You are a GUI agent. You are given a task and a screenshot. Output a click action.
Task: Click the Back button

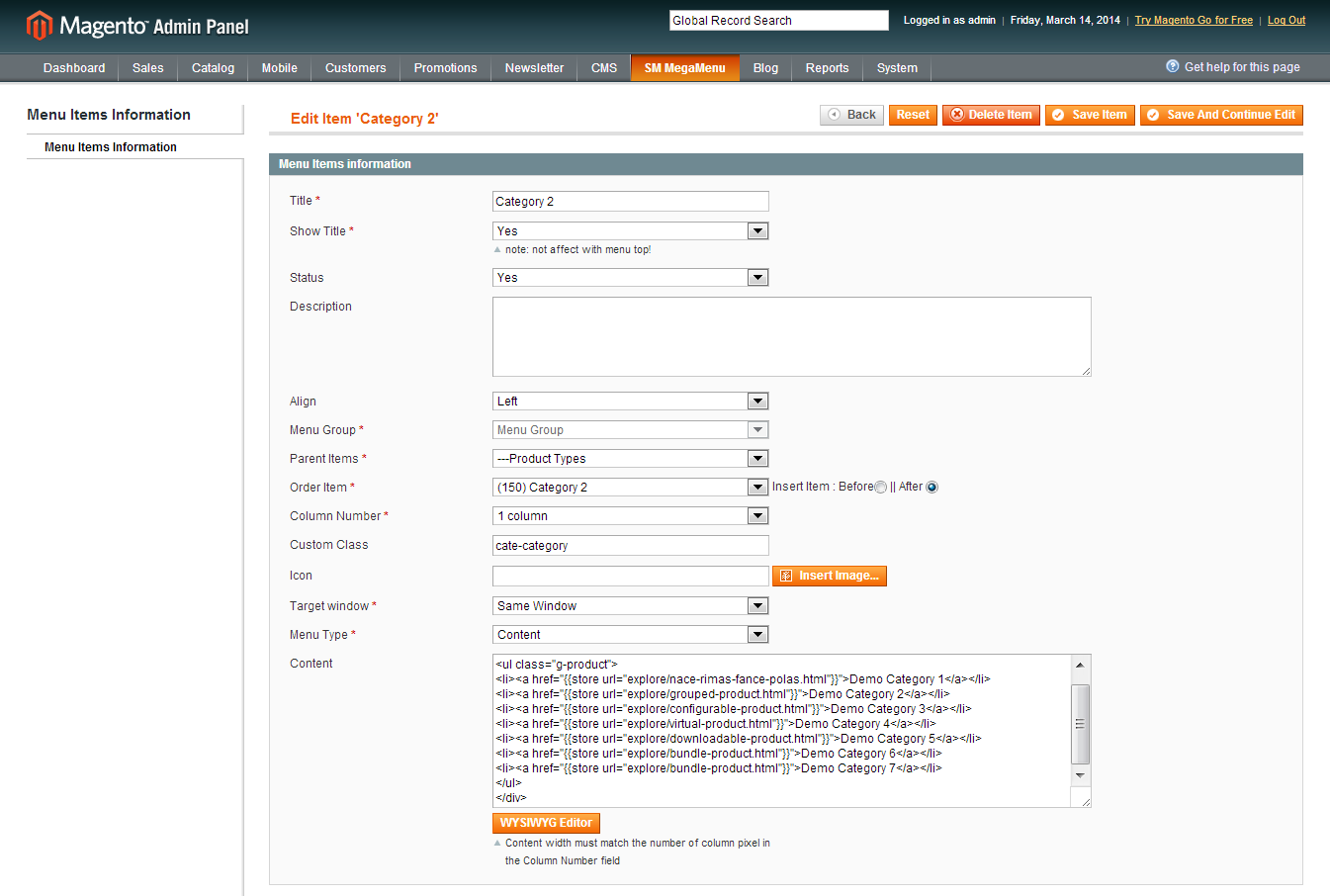coord(851,115)
